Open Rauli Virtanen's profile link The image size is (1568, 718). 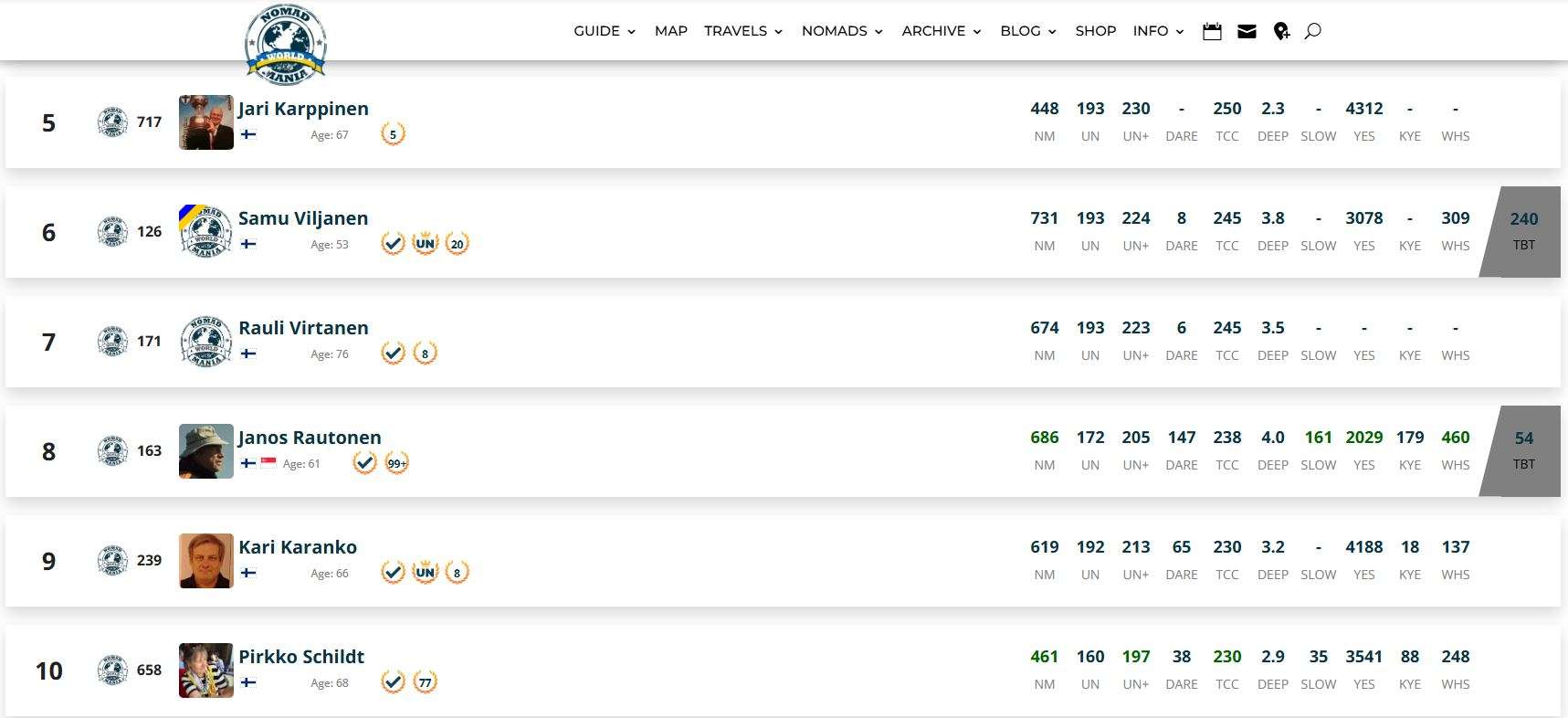(303, 328)
